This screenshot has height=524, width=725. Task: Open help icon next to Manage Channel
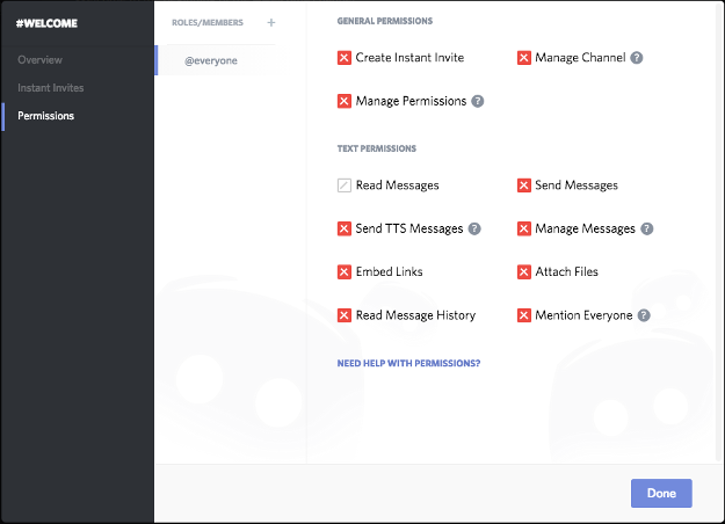(x=636, y=58)
